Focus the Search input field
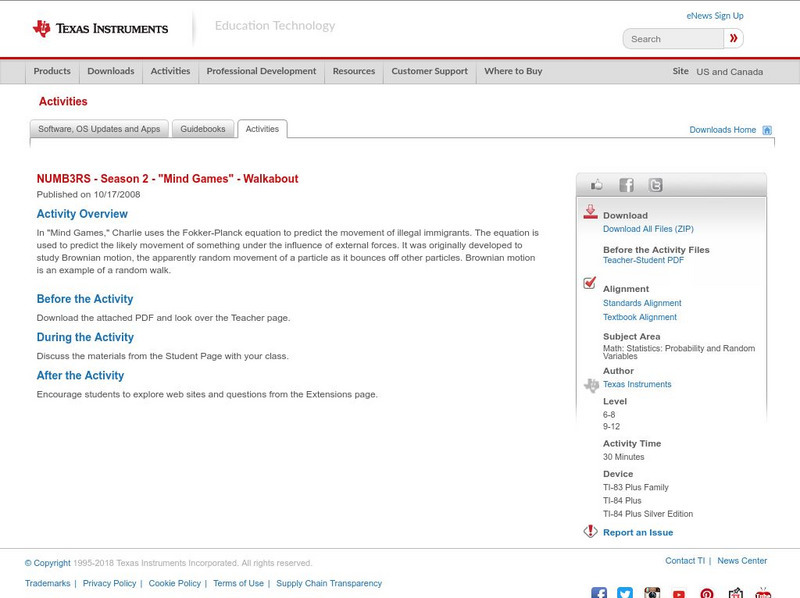This screenshot has width=800, height=598. 673,39
